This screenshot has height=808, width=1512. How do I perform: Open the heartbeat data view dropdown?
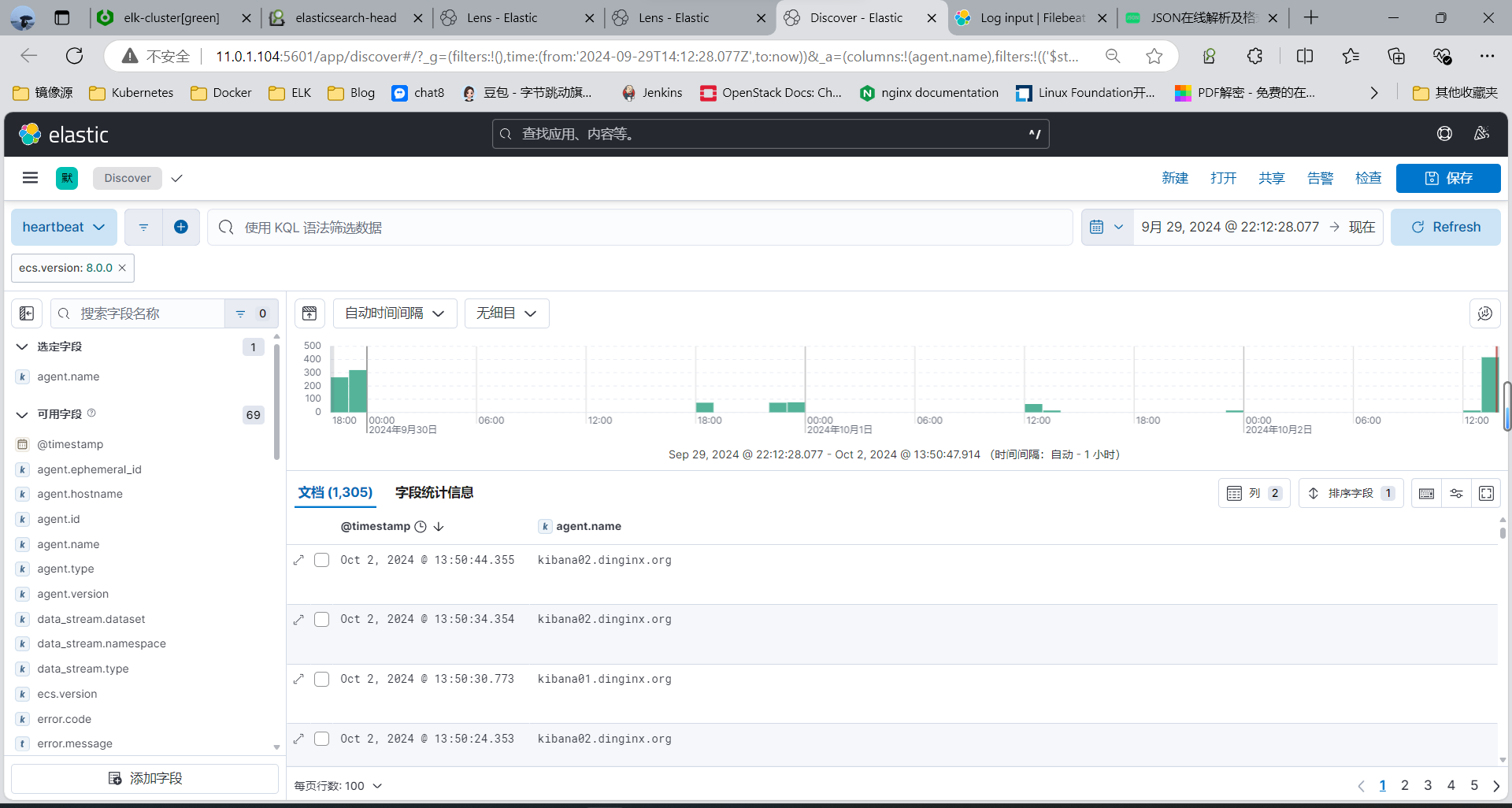click(64, 227)
